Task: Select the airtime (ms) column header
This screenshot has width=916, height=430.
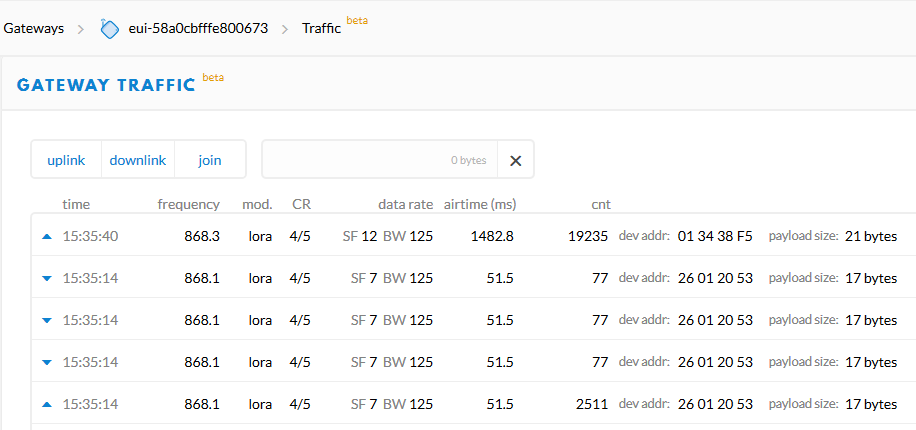Action: coord(480,204)
